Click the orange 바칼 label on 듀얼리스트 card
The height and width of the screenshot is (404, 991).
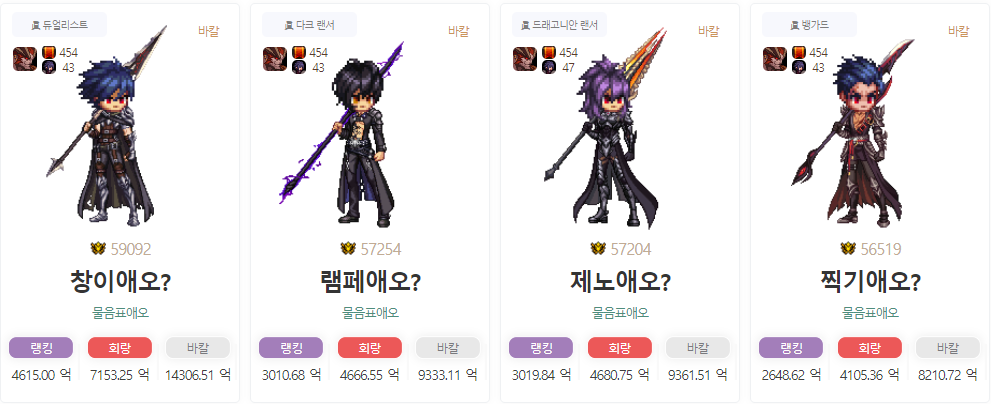coord(209,31)
